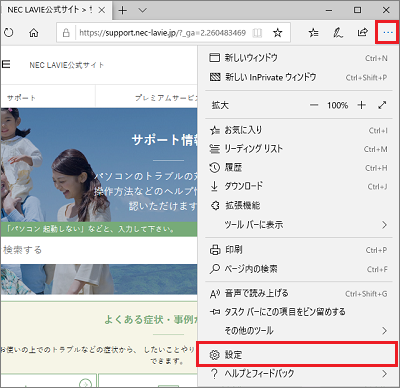Screen dimensions: 400x388
Task: Open リーディング リスト from the menu
Action: (x=297, y=149)
